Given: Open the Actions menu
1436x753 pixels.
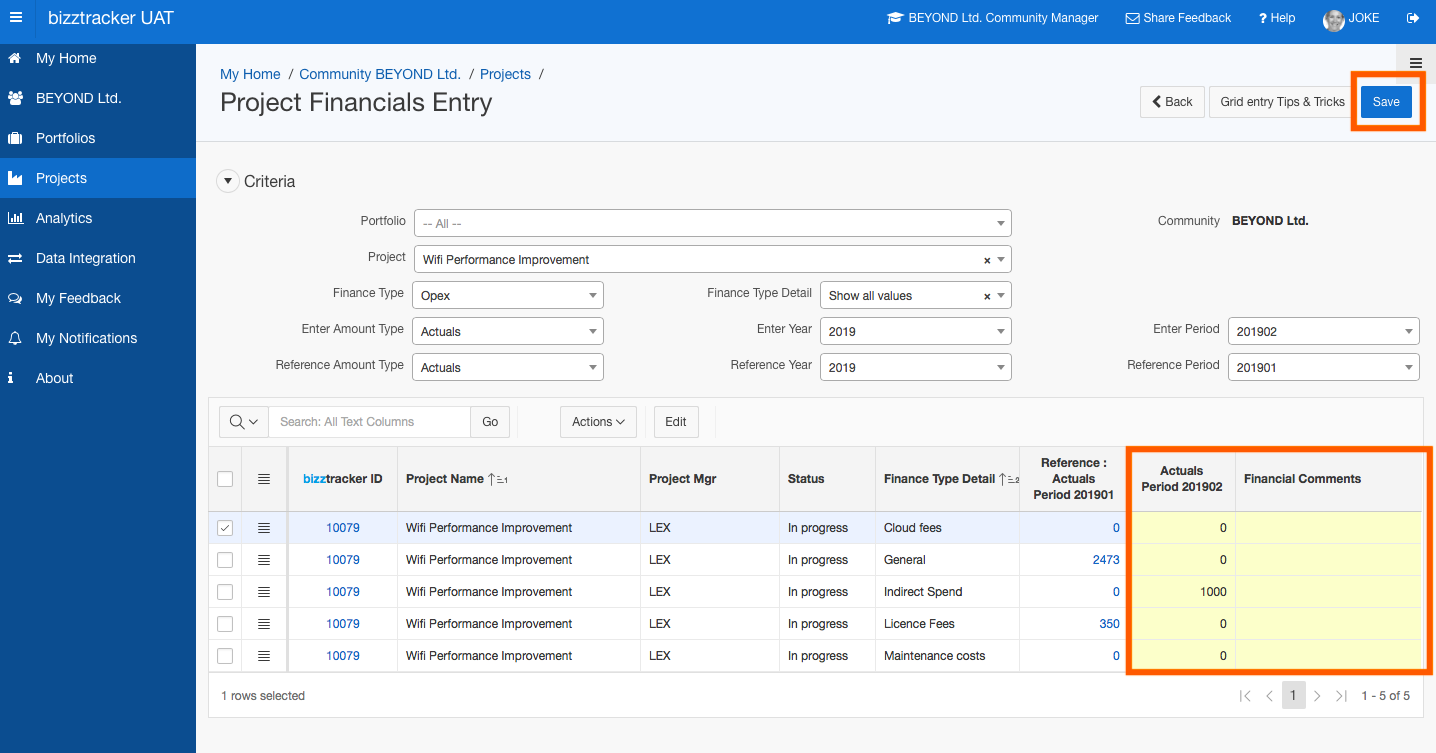Looking at the screenshot, I should coord(599,422).
